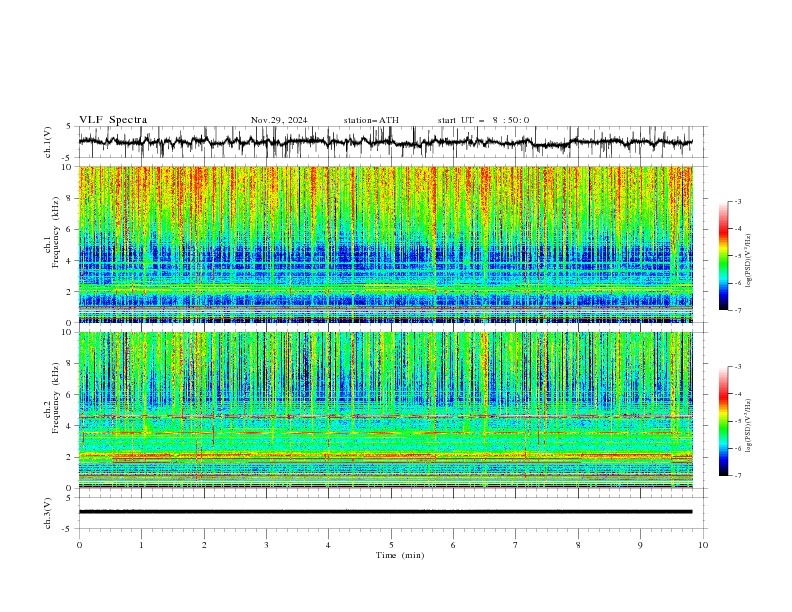Click the "10" tick on the time axis

pyautogui.click(x=703, y=545)
